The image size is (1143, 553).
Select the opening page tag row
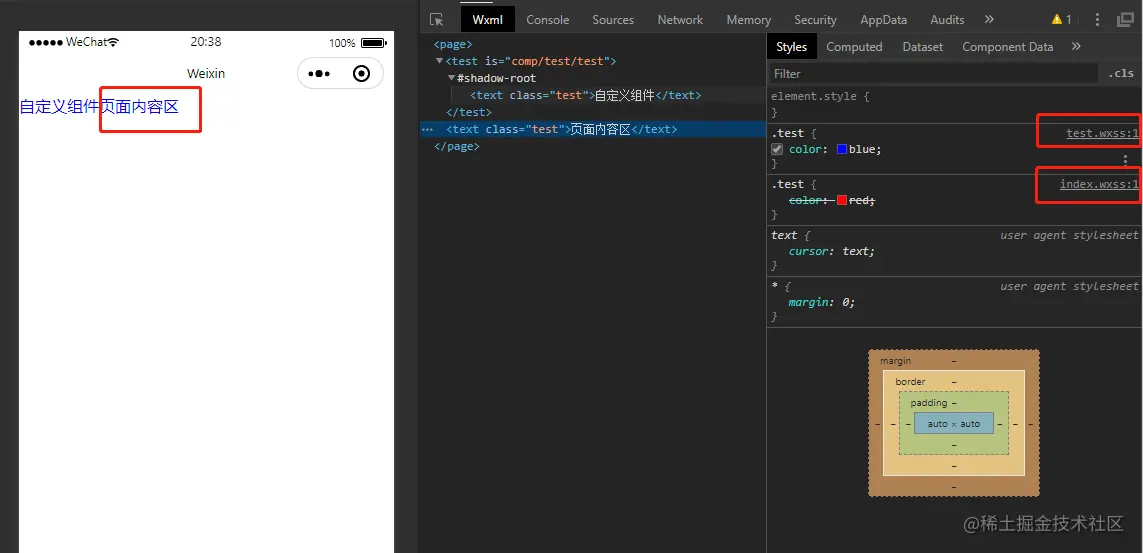click(453, 44)
